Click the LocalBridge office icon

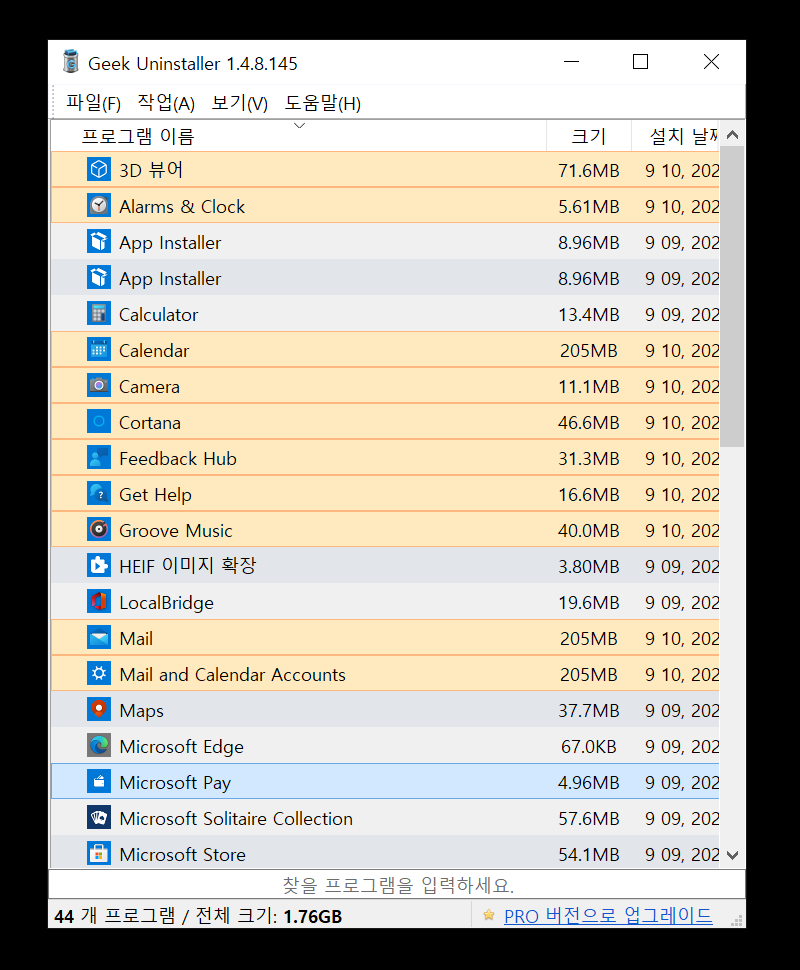point(99,601)
